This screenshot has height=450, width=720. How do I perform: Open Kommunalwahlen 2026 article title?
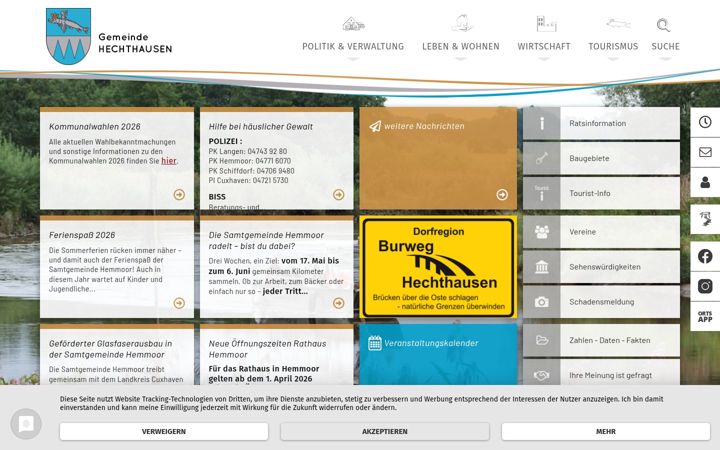click(x=95, y=127)
